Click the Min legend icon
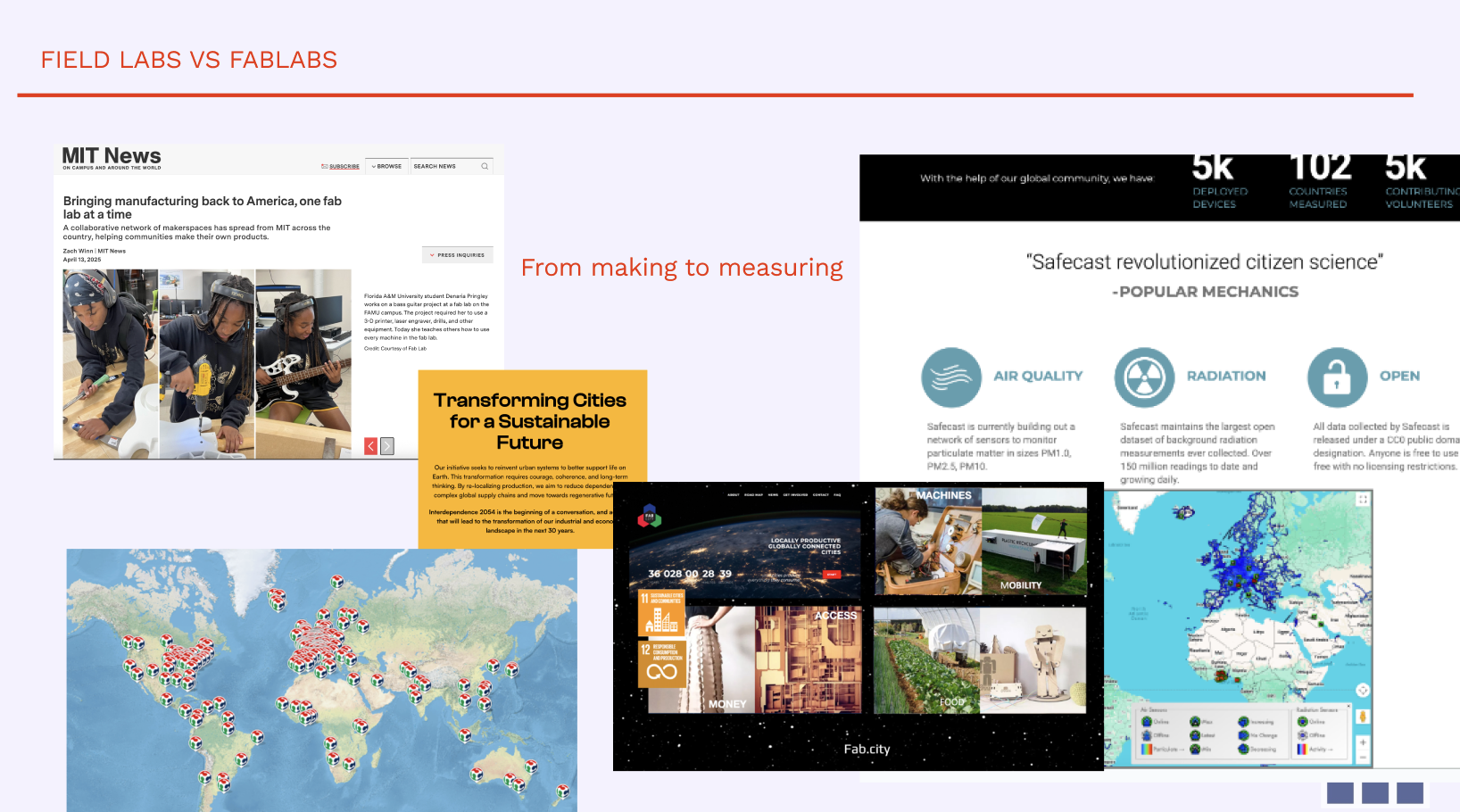Screen dimensions: 1460x812 (1195, 750)
